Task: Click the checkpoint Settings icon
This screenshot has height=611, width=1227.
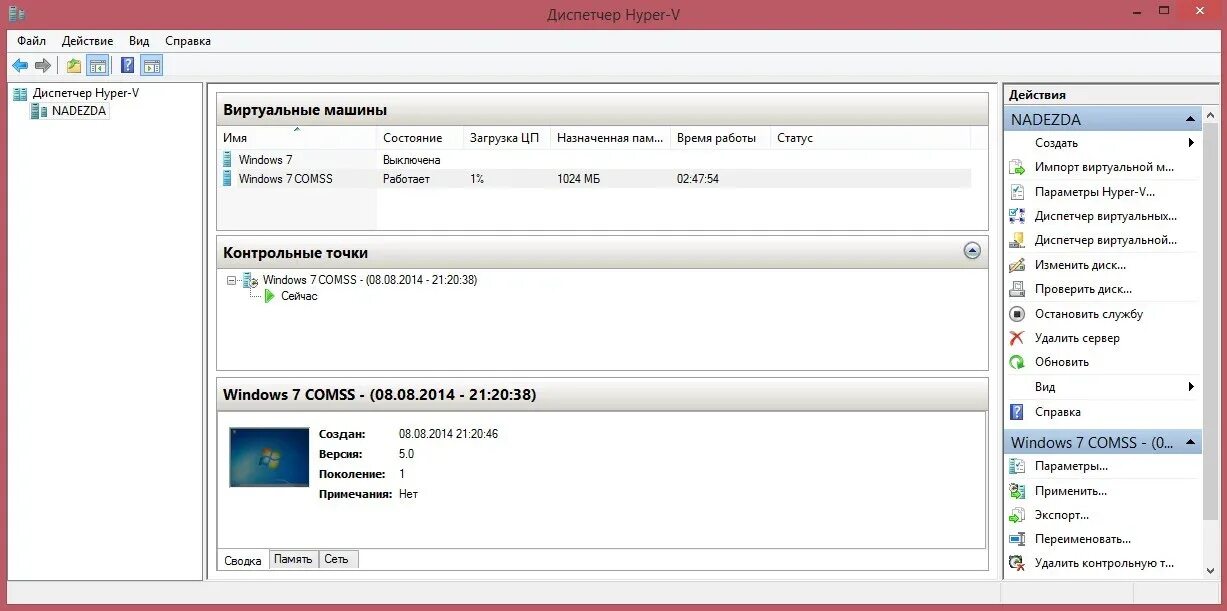Action: coord(1017,466)
